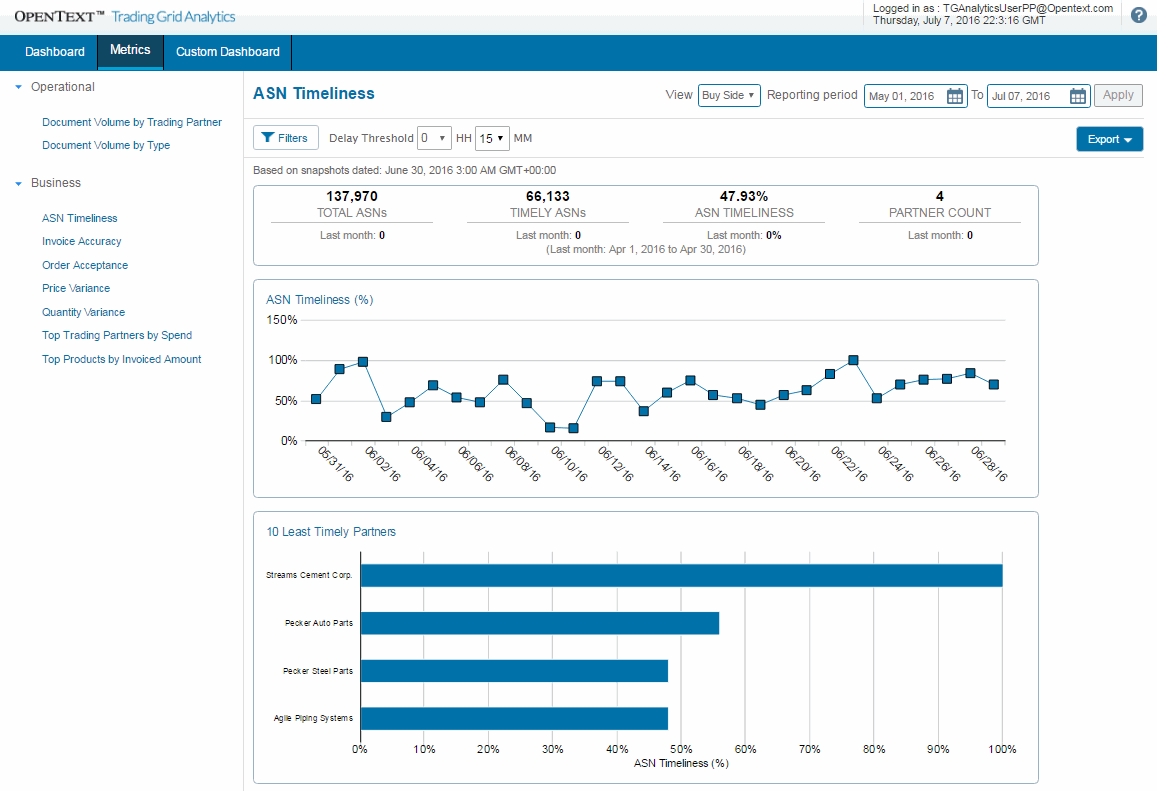Collapse the Operational section arrow
1157x791 pixels.
18,87
